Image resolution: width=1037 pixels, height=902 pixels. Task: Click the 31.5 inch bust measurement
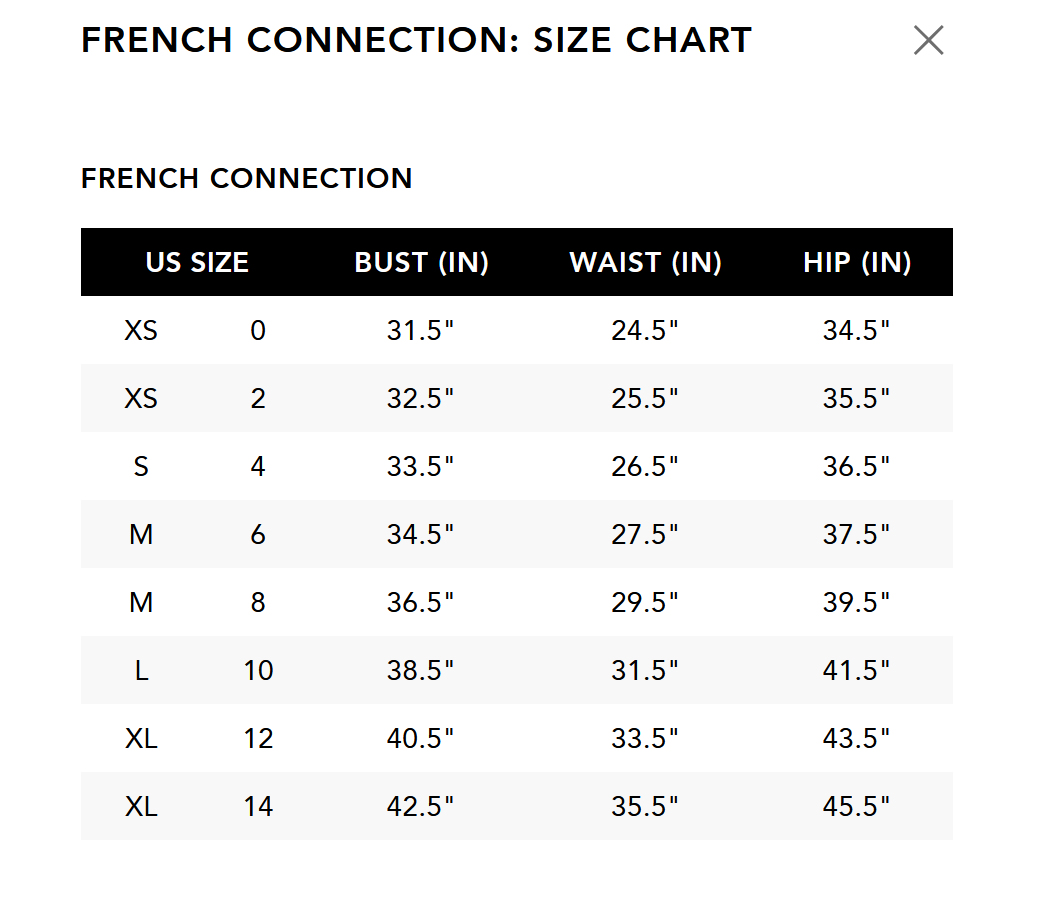(x=421, y=330)
